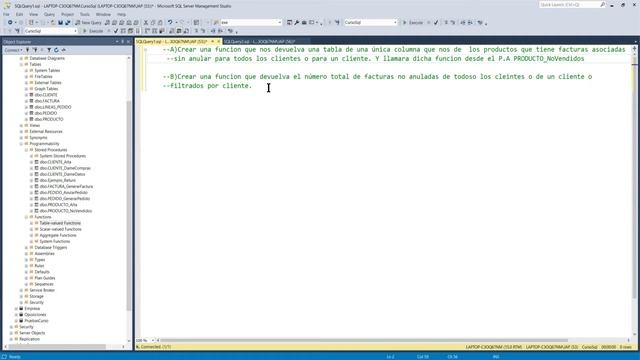Viewport: 640px width, 360px height.
Task: Open the Window menu
Action: tap(103, 14)
